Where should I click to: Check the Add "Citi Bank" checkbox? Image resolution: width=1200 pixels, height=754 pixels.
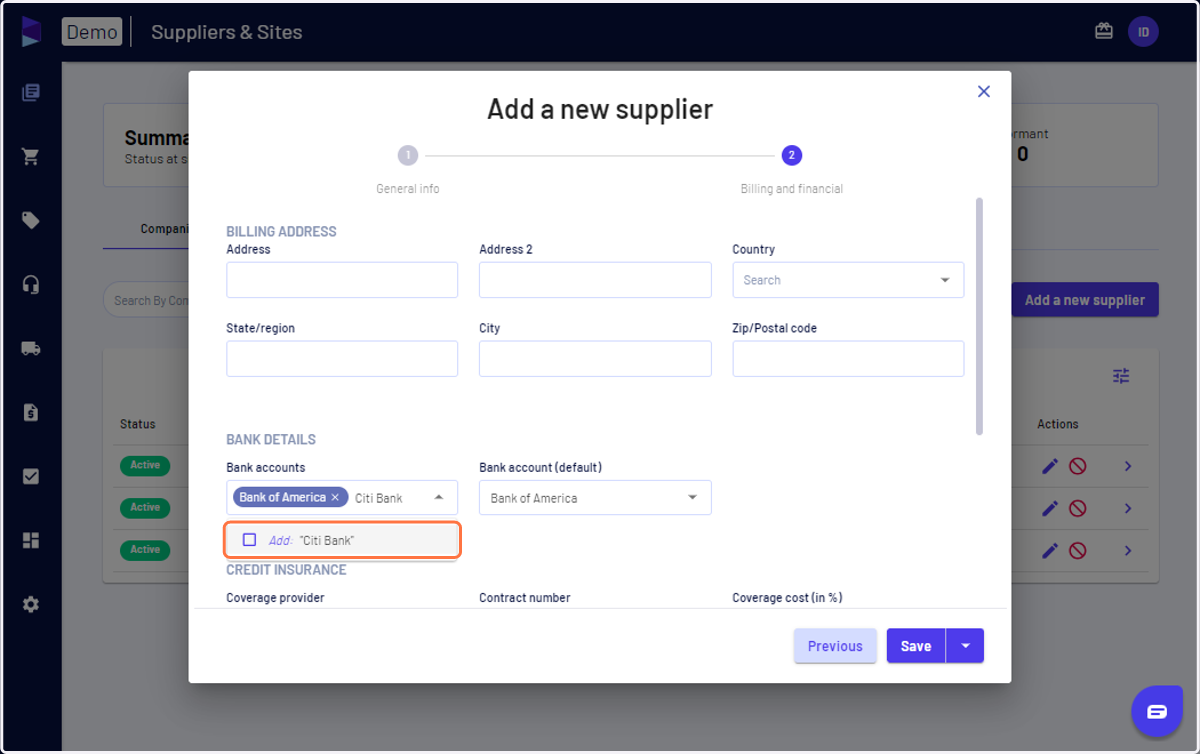pos(250,540)
